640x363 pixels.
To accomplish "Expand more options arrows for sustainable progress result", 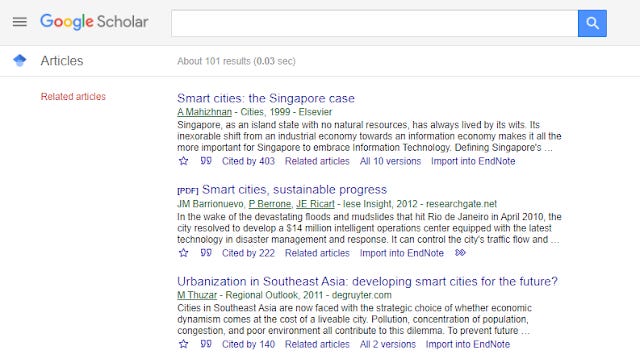I will (x=460, y=253).
